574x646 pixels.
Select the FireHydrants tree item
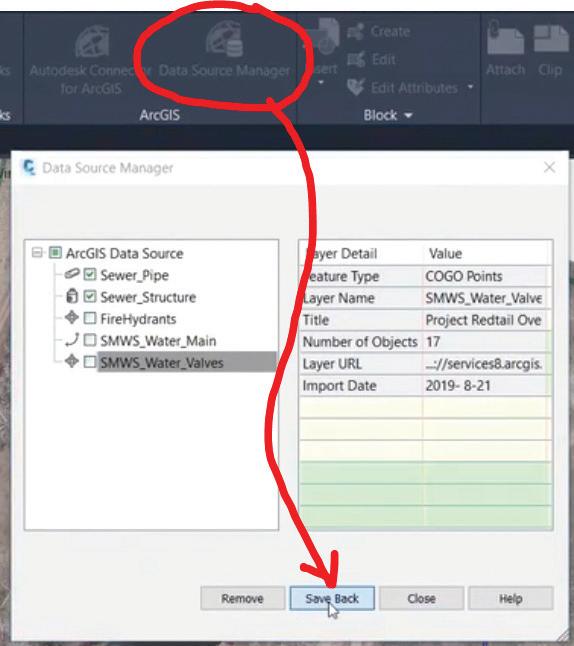click(138, 319)
